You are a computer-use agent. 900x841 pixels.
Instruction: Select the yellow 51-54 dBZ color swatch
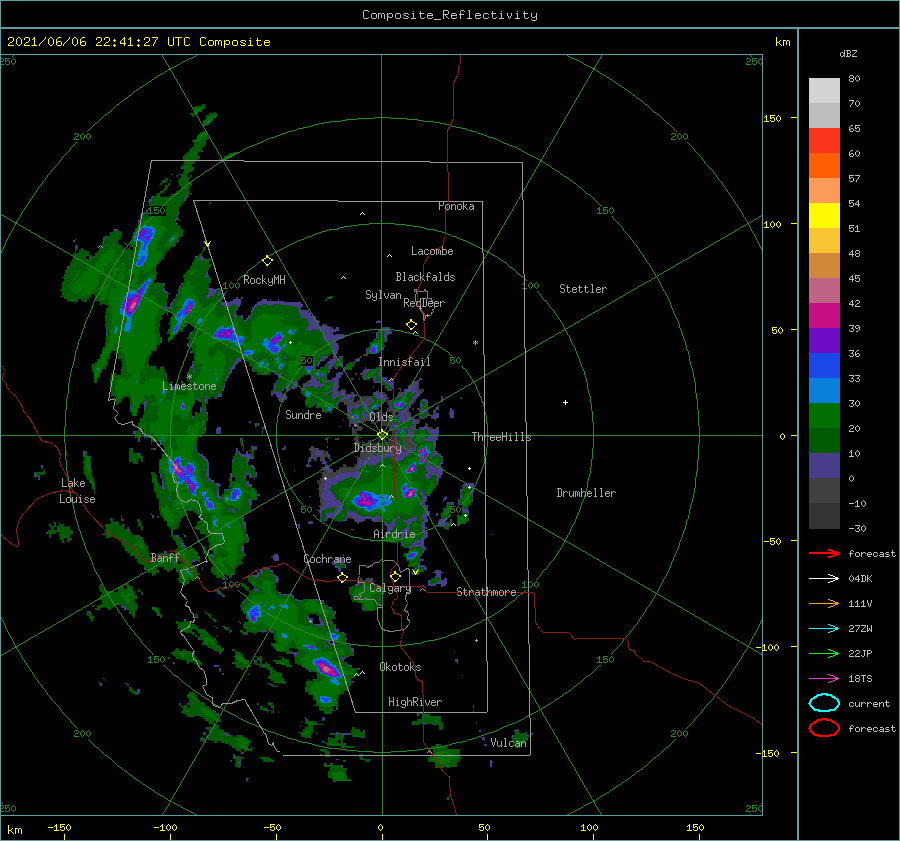pos(824,216)
